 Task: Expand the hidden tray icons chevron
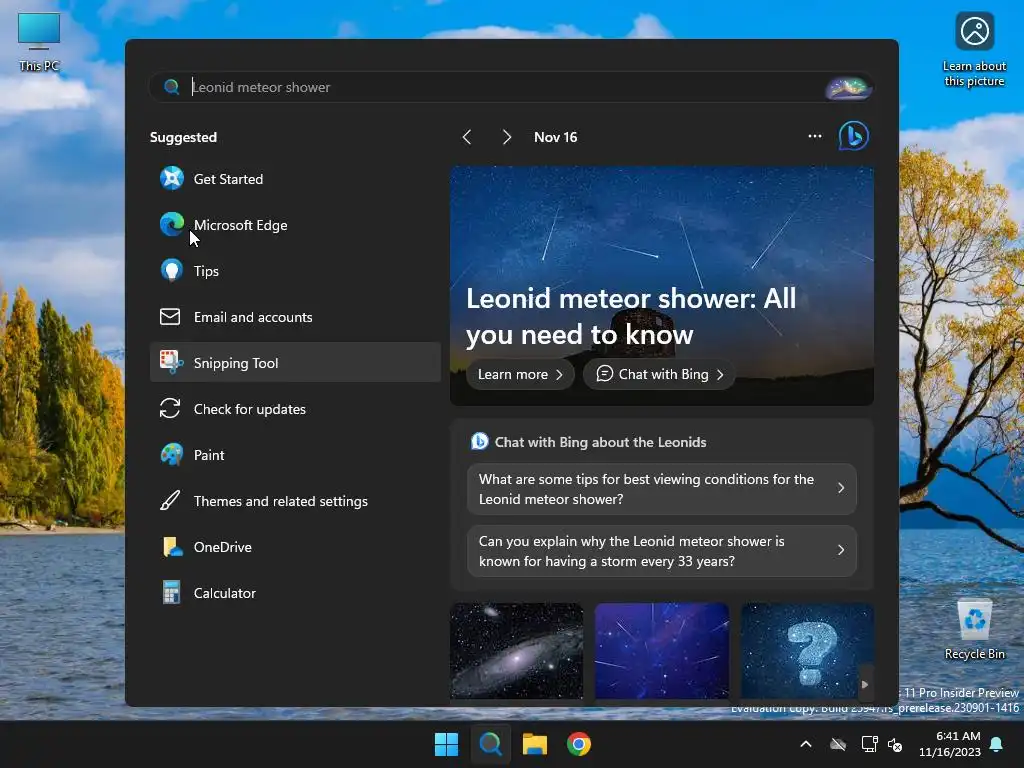[x=806, y=744]
